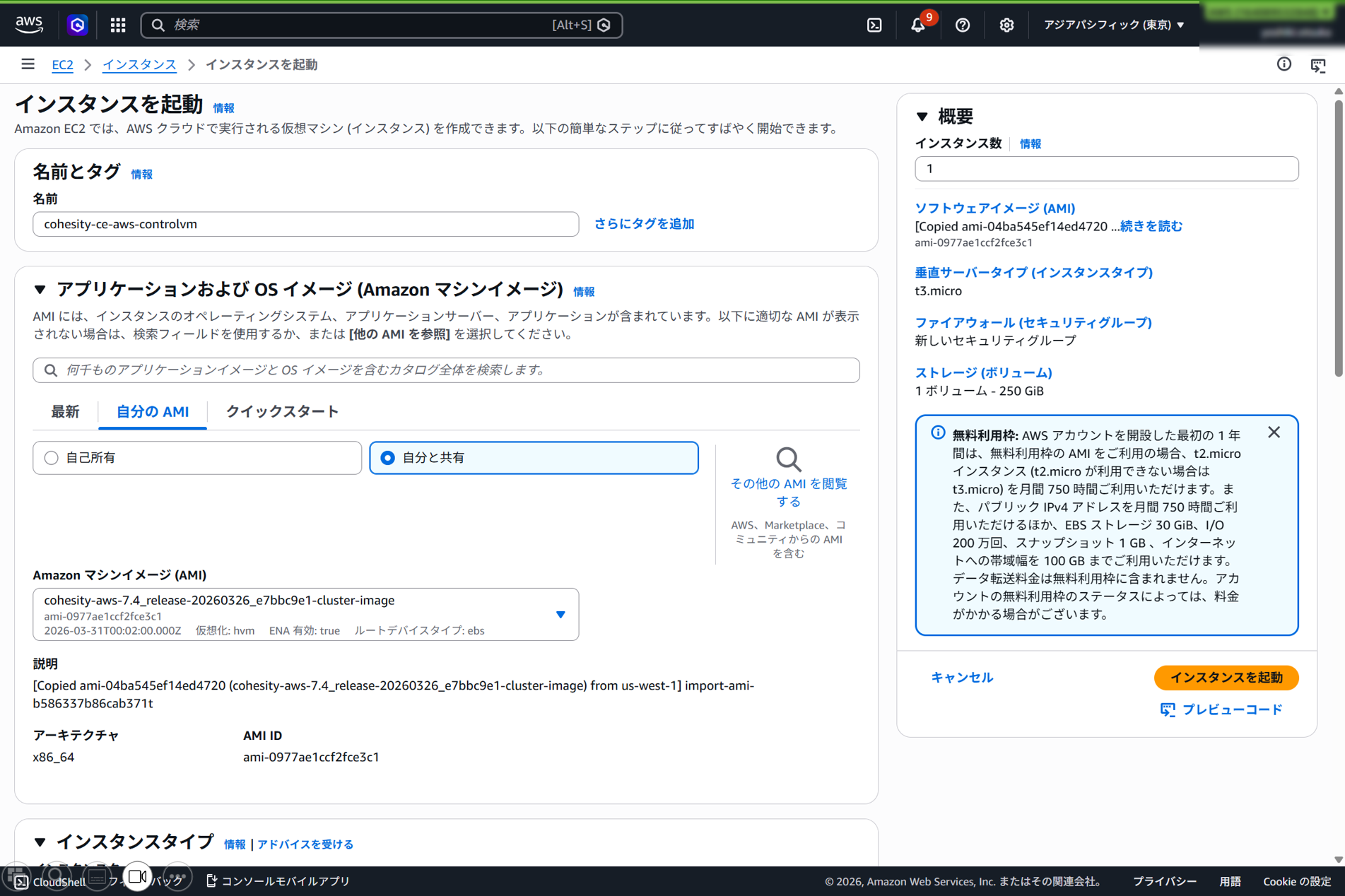This screenshot has width=1345, height=896.
Task: Switch to the 自分の AMI tab
Action: pyautogui.click(x=153, y=411)
